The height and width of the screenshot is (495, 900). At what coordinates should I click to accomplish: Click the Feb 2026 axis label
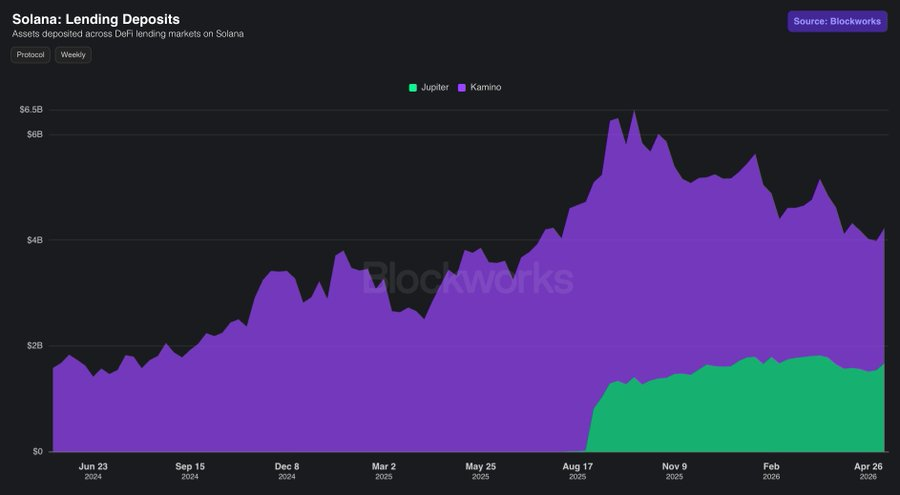[x=771, y=471]
